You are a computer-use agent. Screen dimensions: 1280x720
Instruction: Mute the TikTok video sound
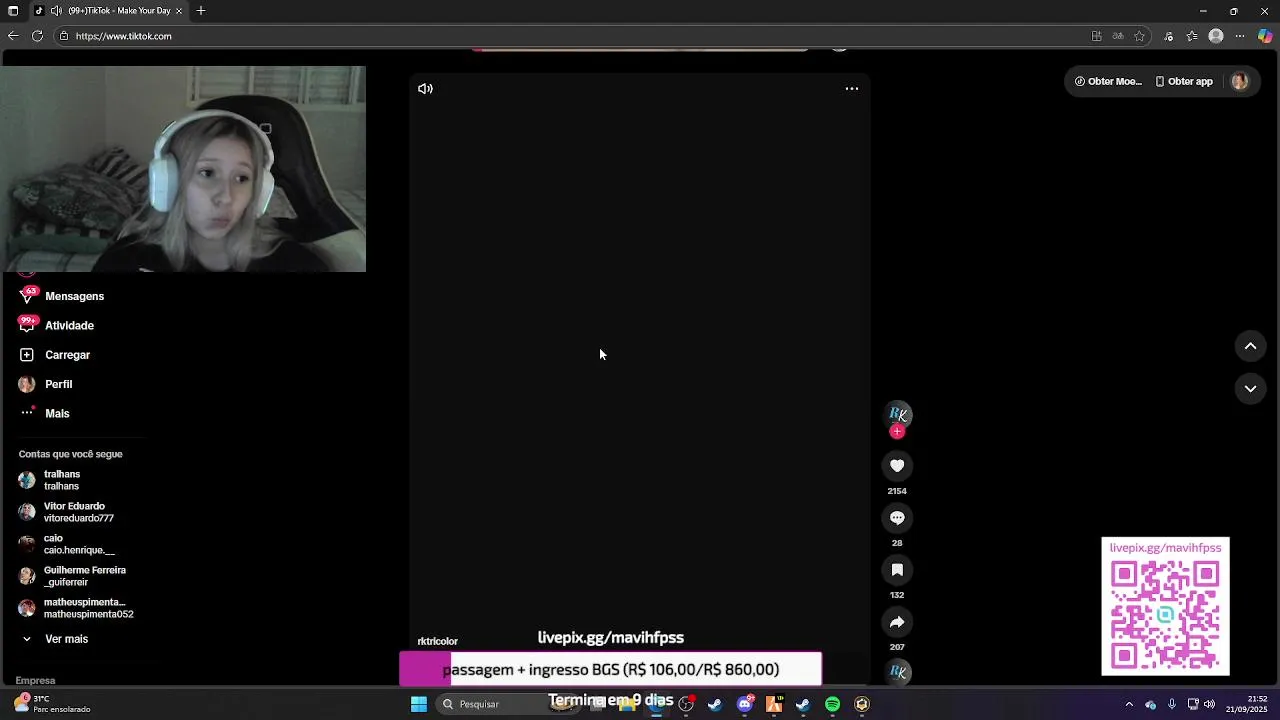coord(425,89)
